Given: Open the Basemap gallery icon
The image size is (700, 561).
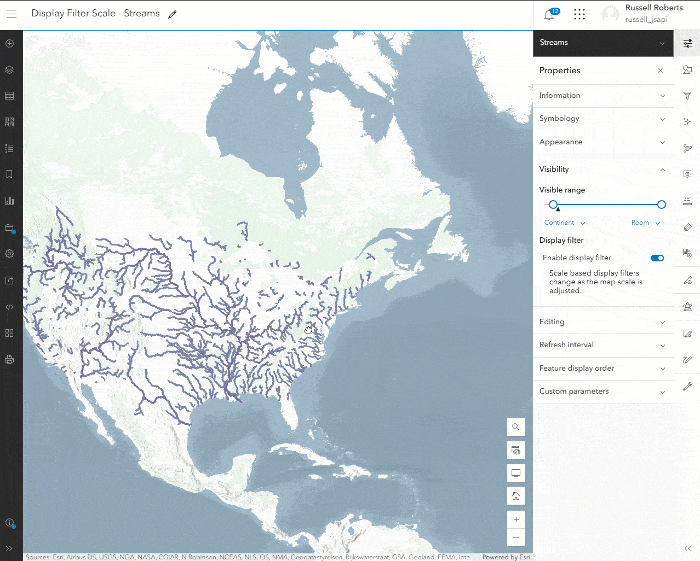Looking at the screenshot, I should click(9, 122).
